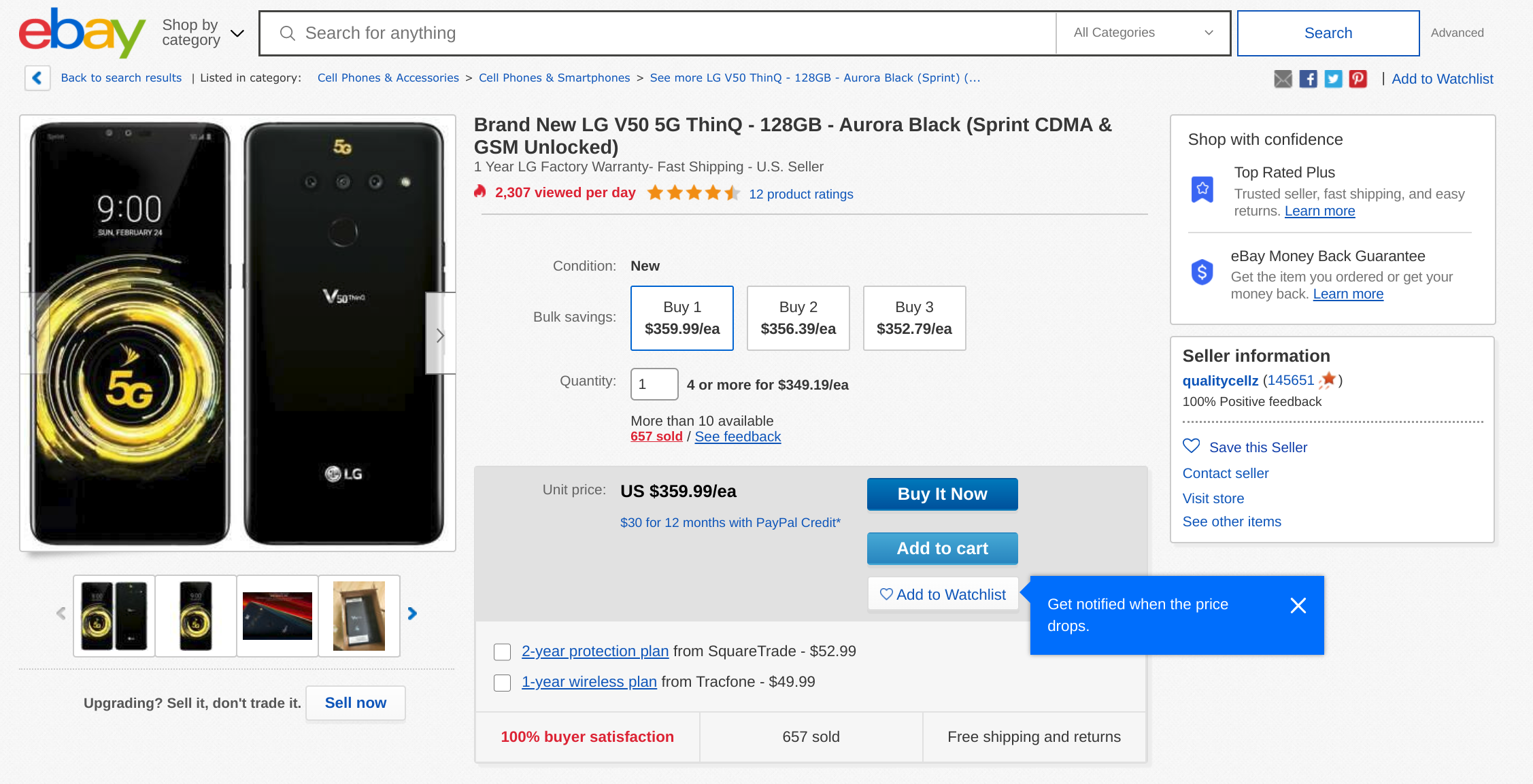Click the eBay Money Back Guarantee icon
The height and width of the screenshot is (784, 1533).
[1201, 271]
